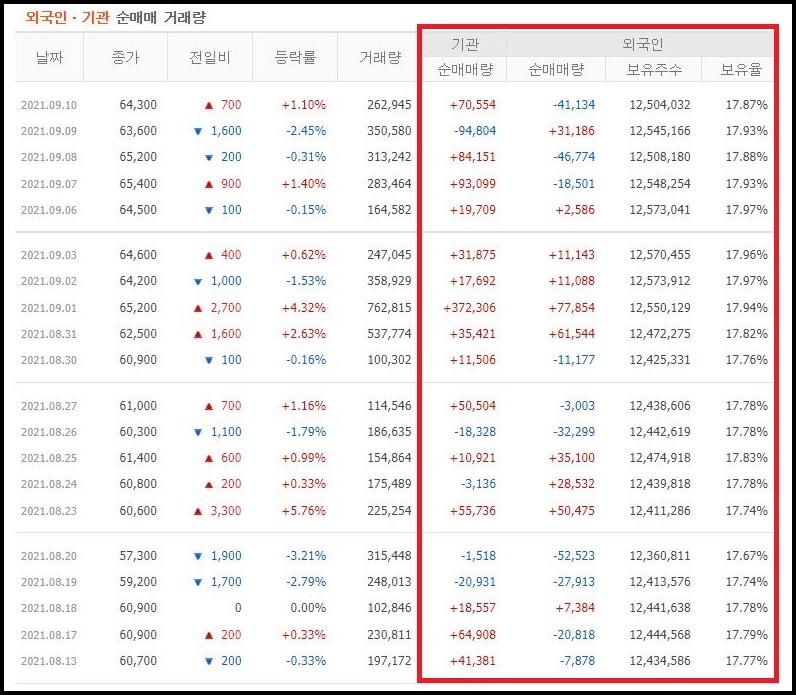The width and height of the screenshot is (796, 695).
Task: Click the title 외국인 · 기관 순매매 거래량
Action: coord(116,18)
